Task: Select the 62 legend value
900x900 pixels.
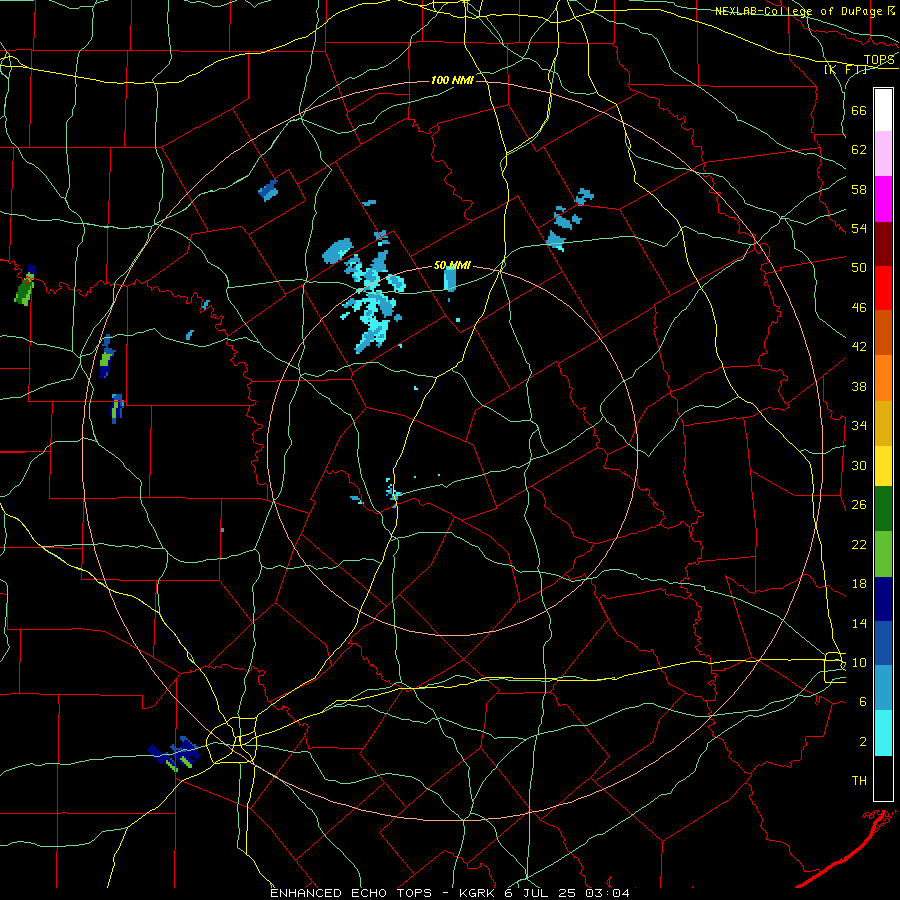Action: tap(859, 149)
